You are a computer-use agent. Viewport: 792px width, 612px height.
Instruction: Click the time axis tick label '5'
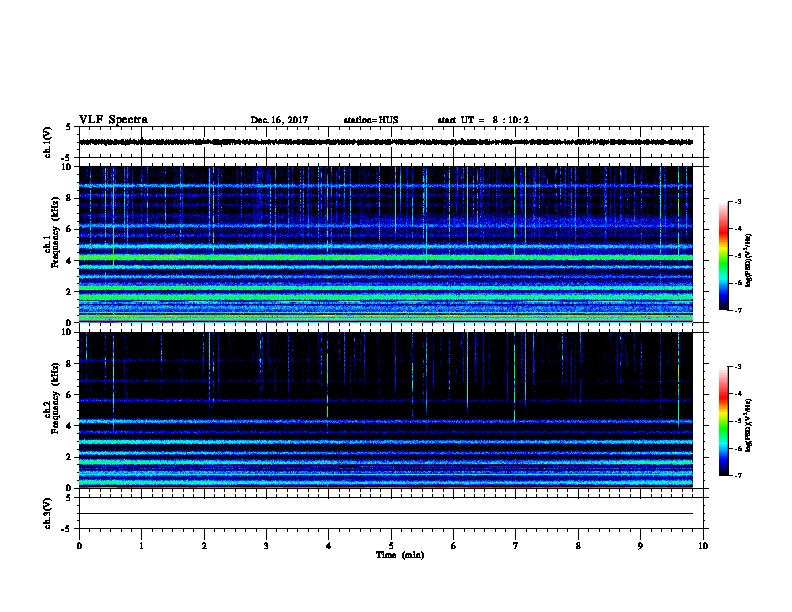391,546
